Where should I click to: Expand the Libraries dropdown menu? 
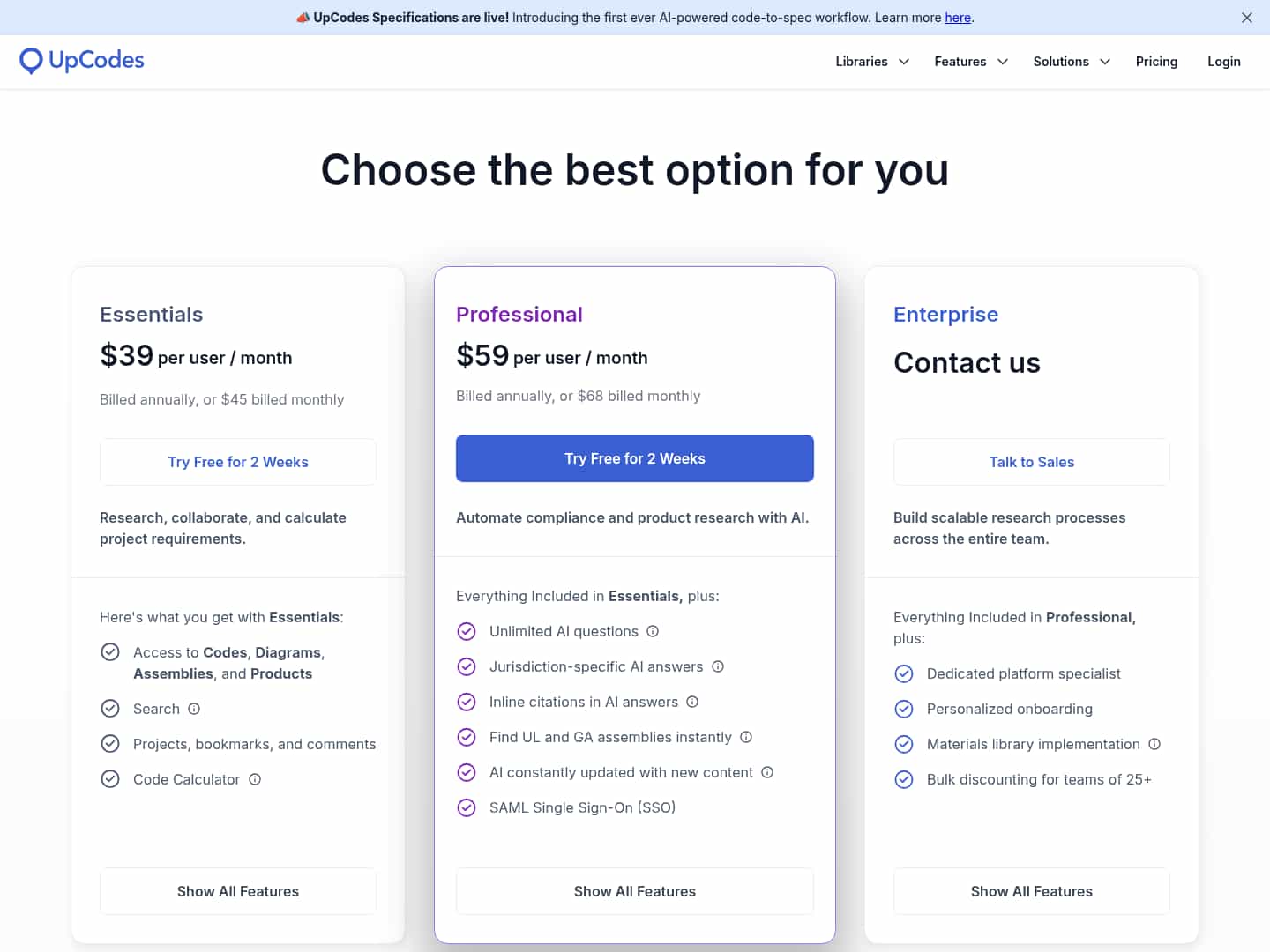tap(871, 62)
